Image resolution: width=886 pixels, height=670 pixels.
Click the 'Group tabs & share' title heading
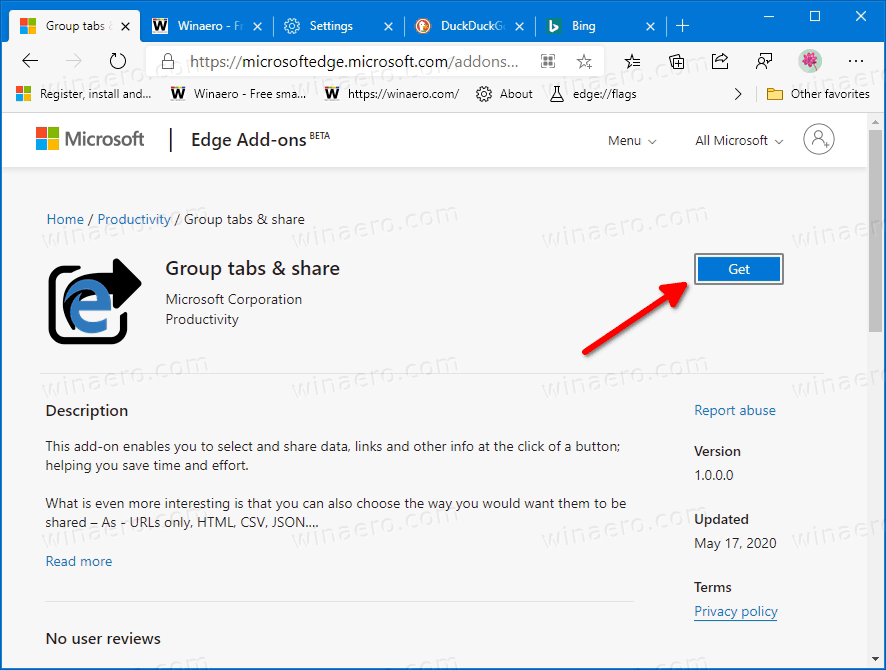click(x=252, y=268)
